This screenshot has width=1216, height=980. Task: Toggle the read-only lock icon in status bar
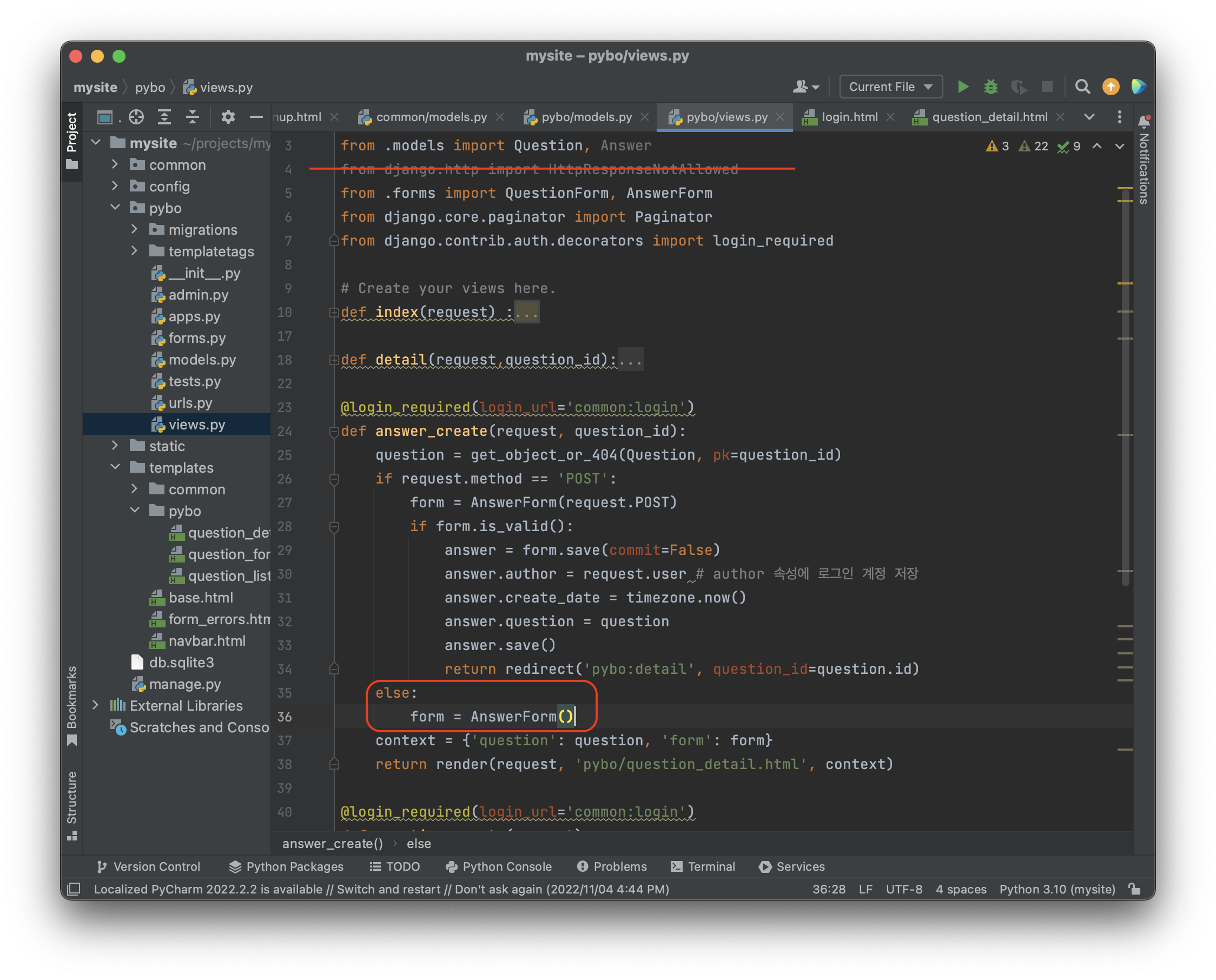tap(1134, 889)
